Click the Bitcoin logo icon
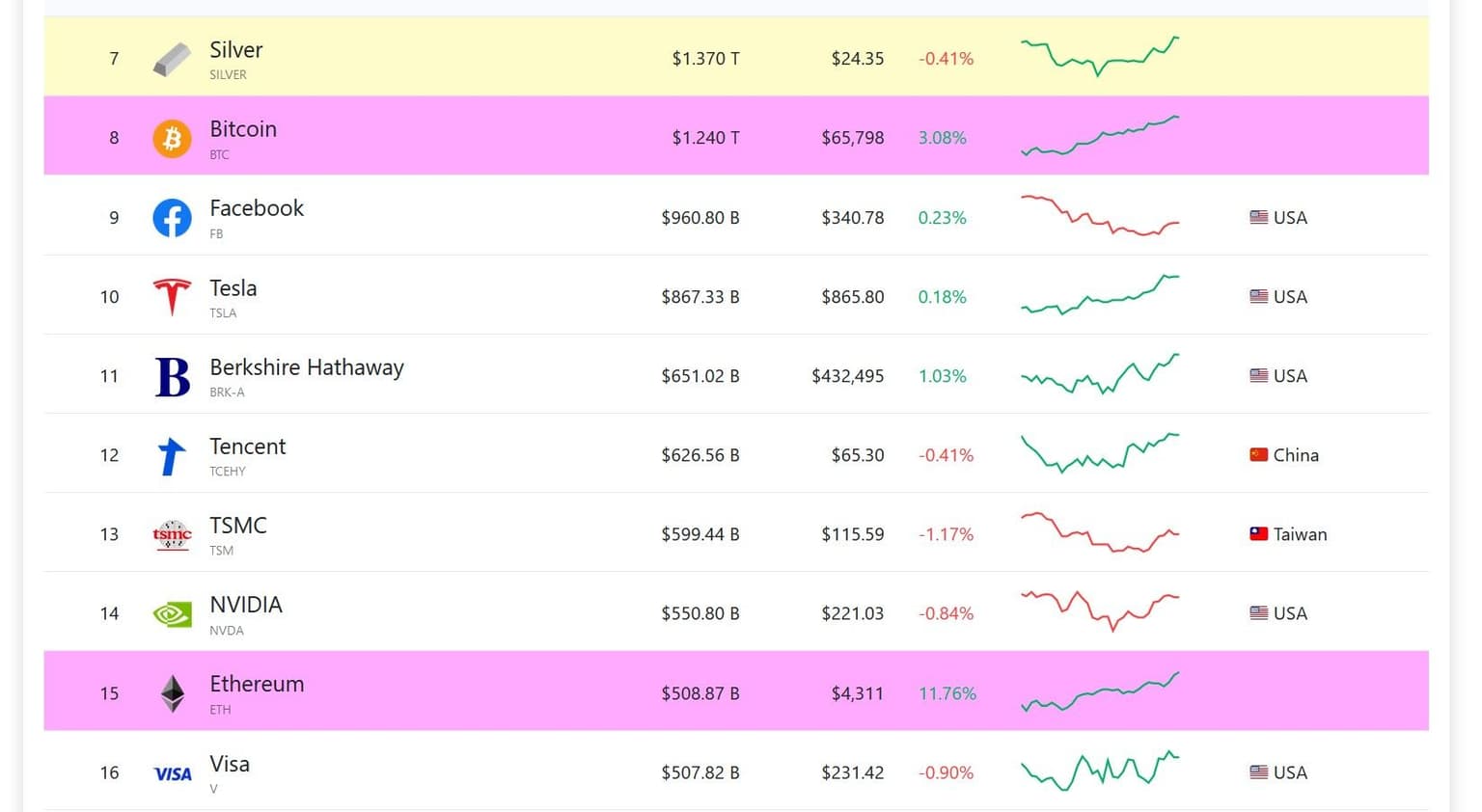1482x812 pixels. [x=172, y=139]
